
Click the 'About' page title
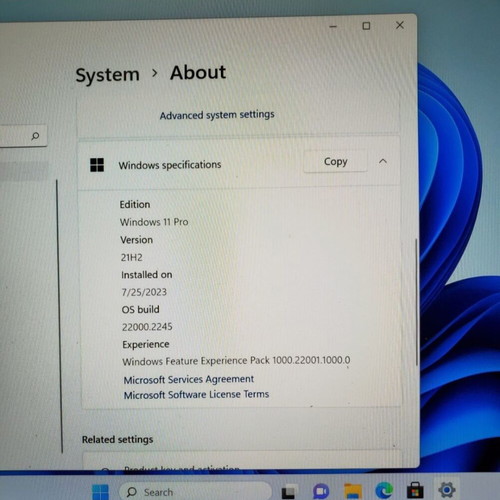coord(198,72)
